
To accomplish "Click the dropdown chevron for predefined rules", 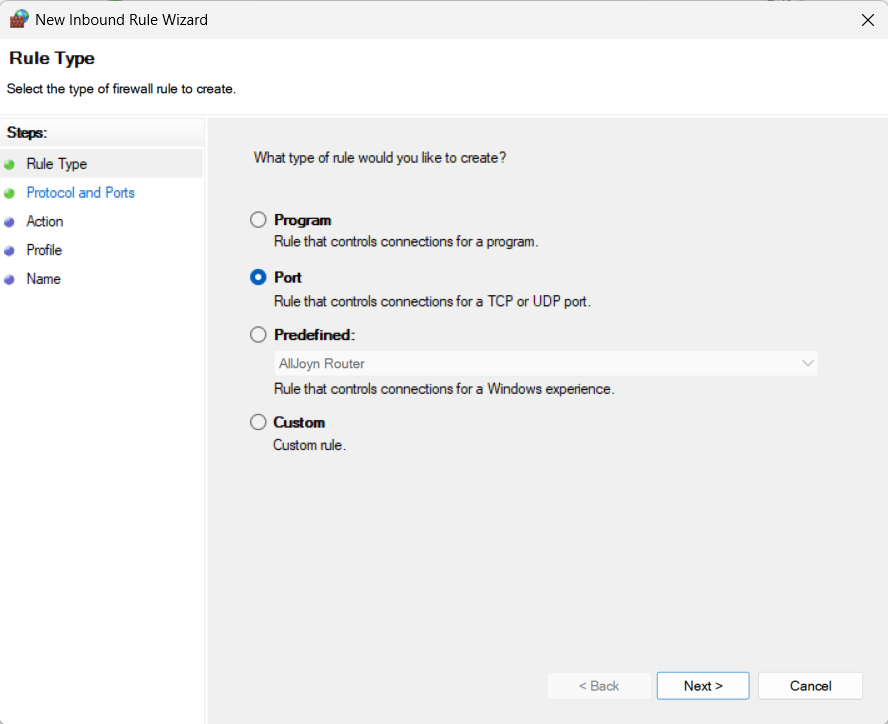I will click(x=807, y=363).
